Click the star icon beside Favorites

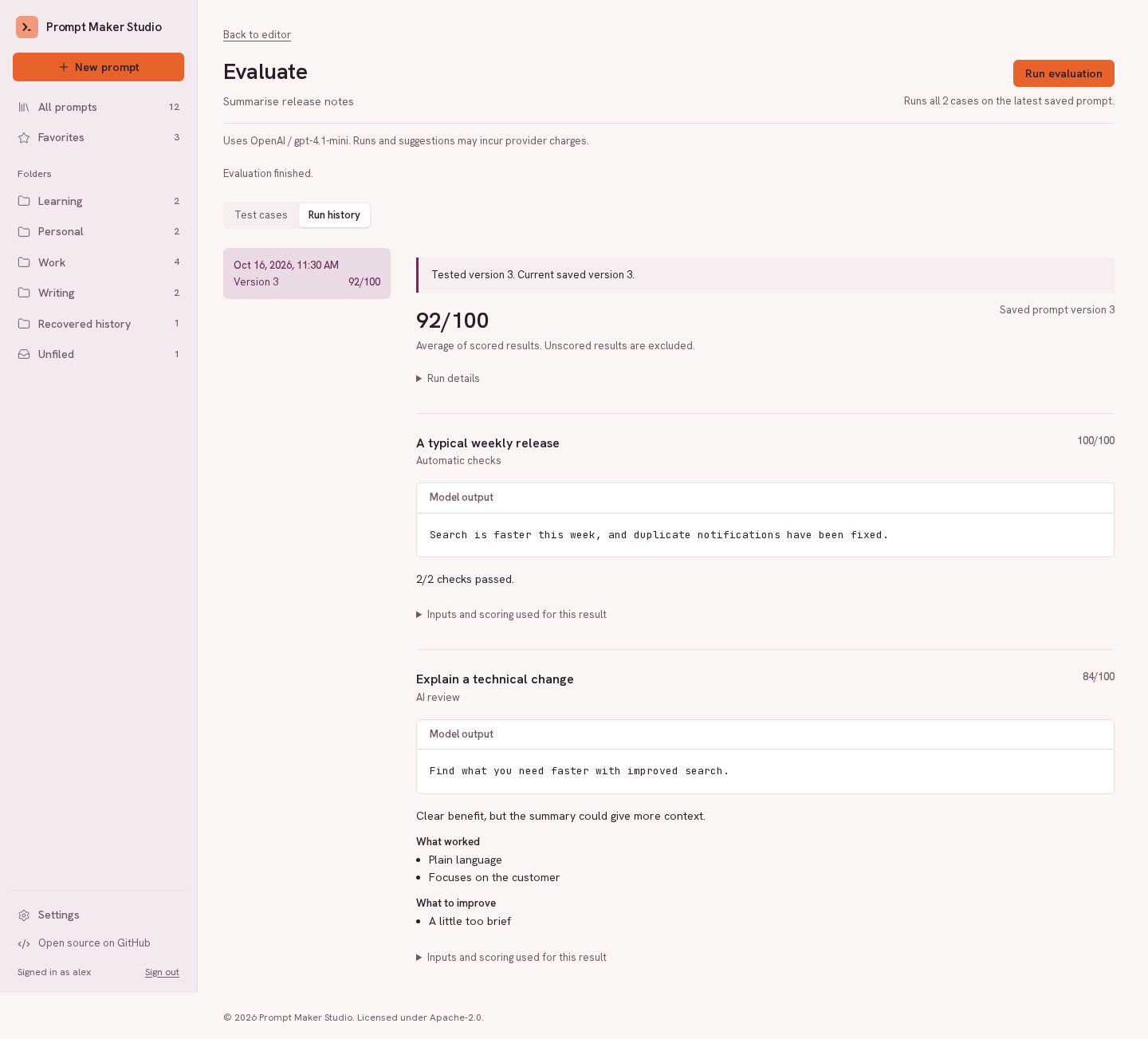coord(24,137)
